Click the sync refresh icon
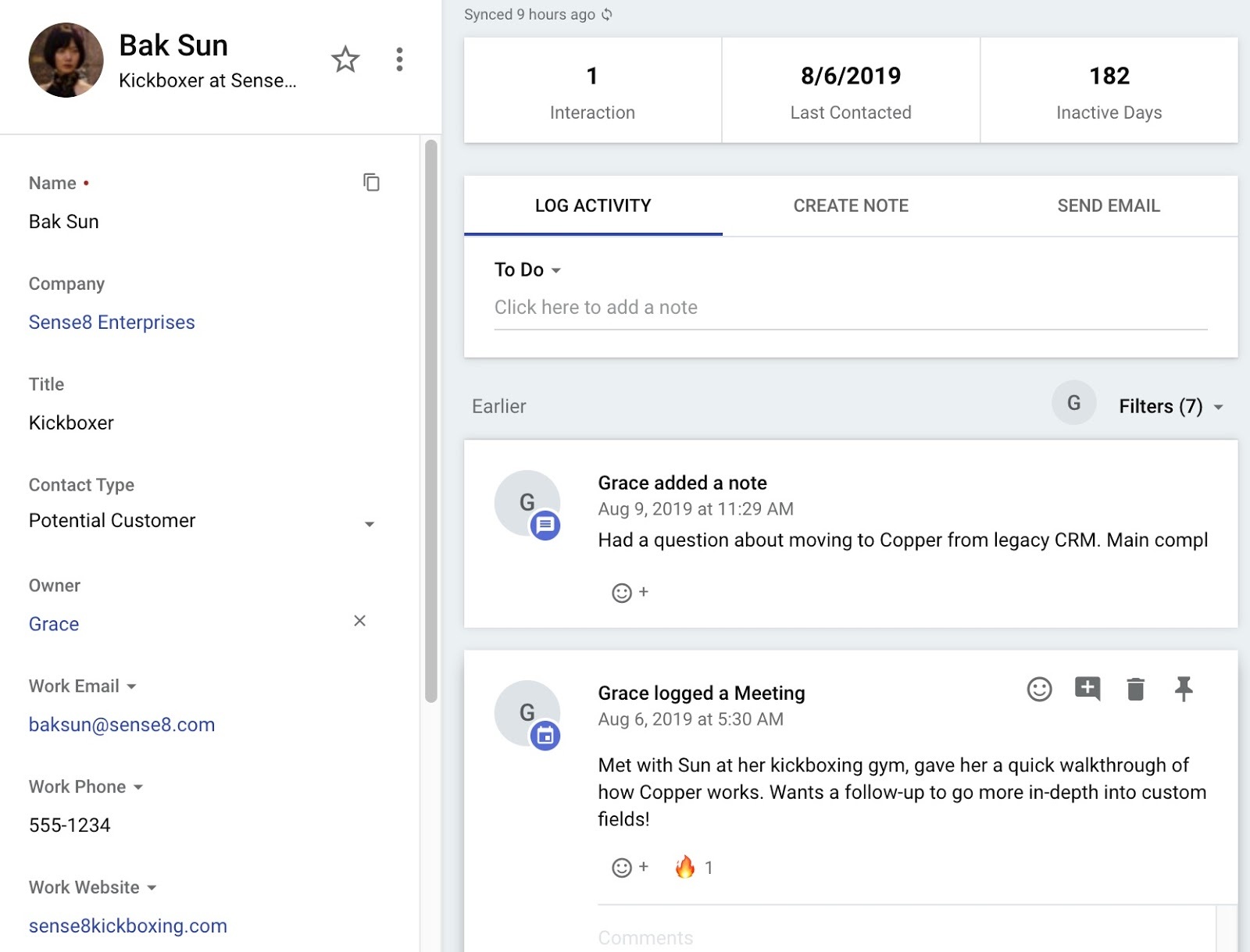 [x=607, y=14]
